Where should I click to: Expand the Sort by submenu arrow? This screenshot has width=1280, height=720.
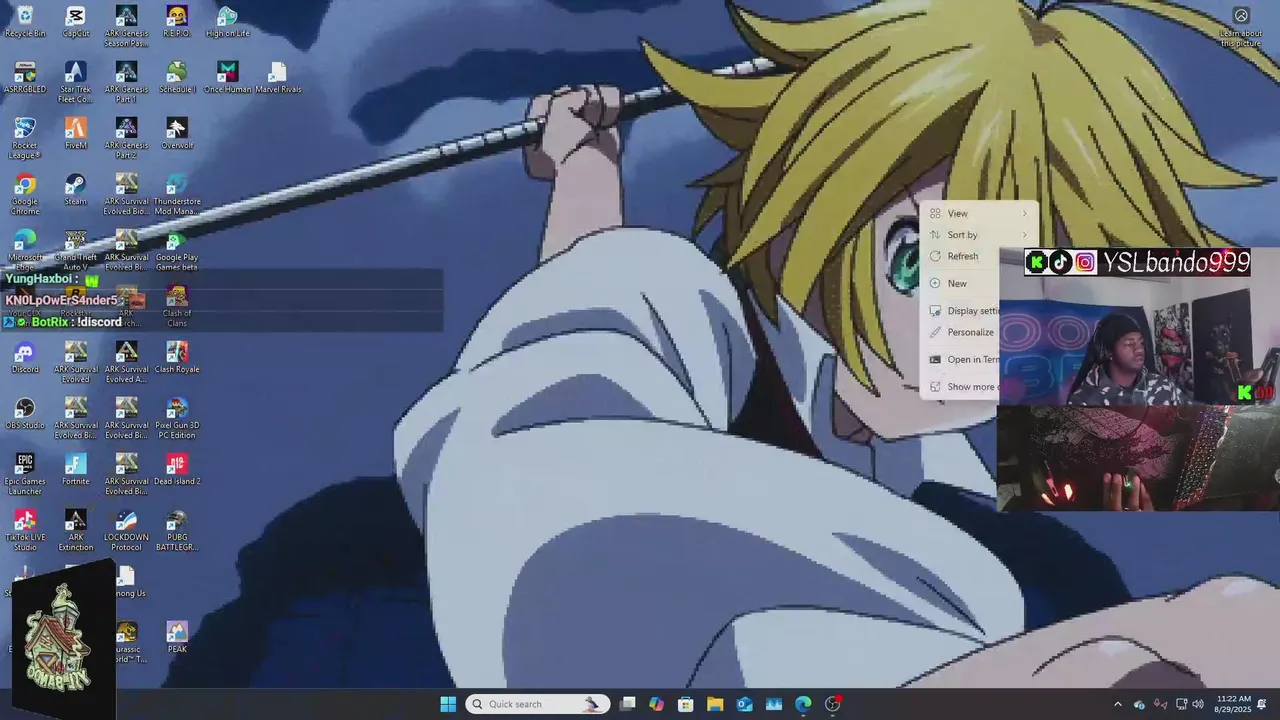[x=1024, y=235]
